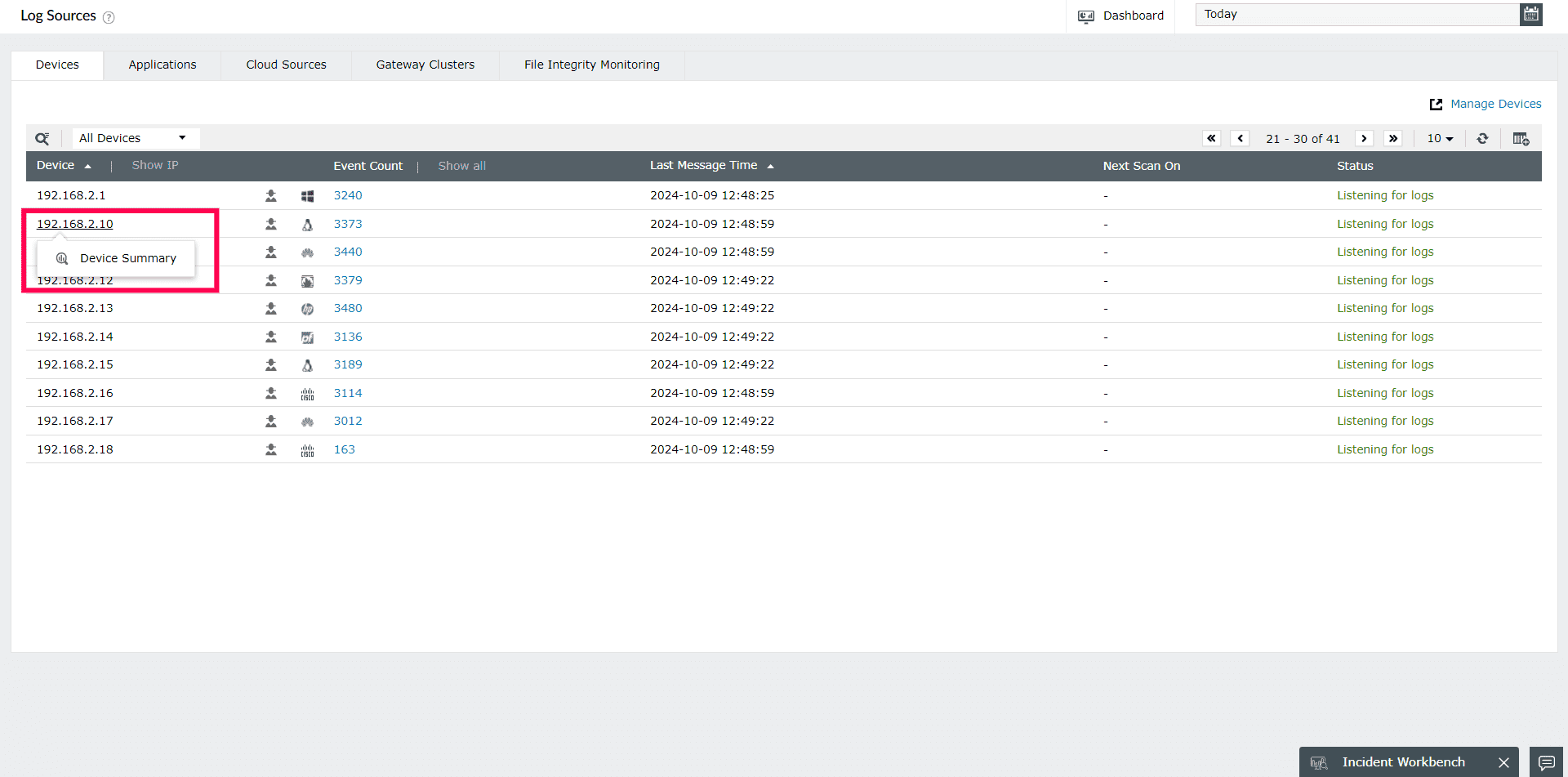The width and height of the screenshot is (1568, 777).
Task: Go to the next page of devices
Action: coord(1364,139)
